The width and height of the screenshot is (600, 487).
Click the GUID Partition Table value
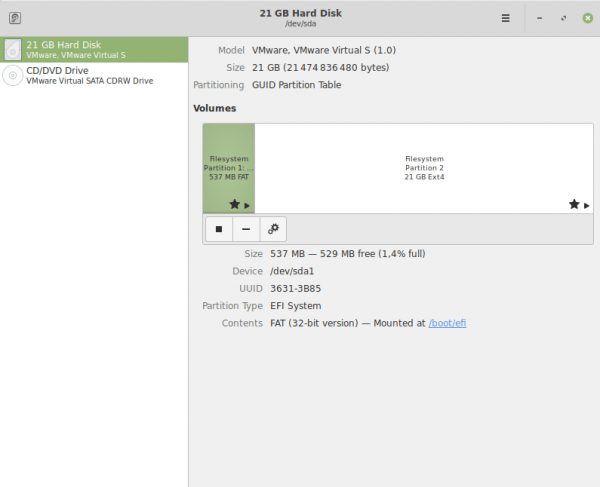click(x=297, y=85)
